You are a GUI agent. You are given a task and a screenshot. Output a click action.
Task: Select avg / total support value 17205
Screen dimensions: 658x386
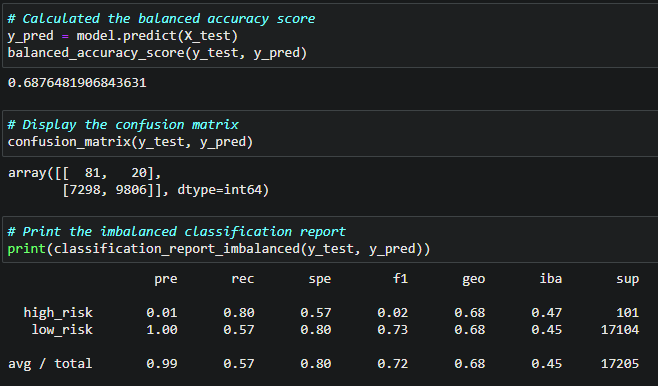tap(620, 364)
